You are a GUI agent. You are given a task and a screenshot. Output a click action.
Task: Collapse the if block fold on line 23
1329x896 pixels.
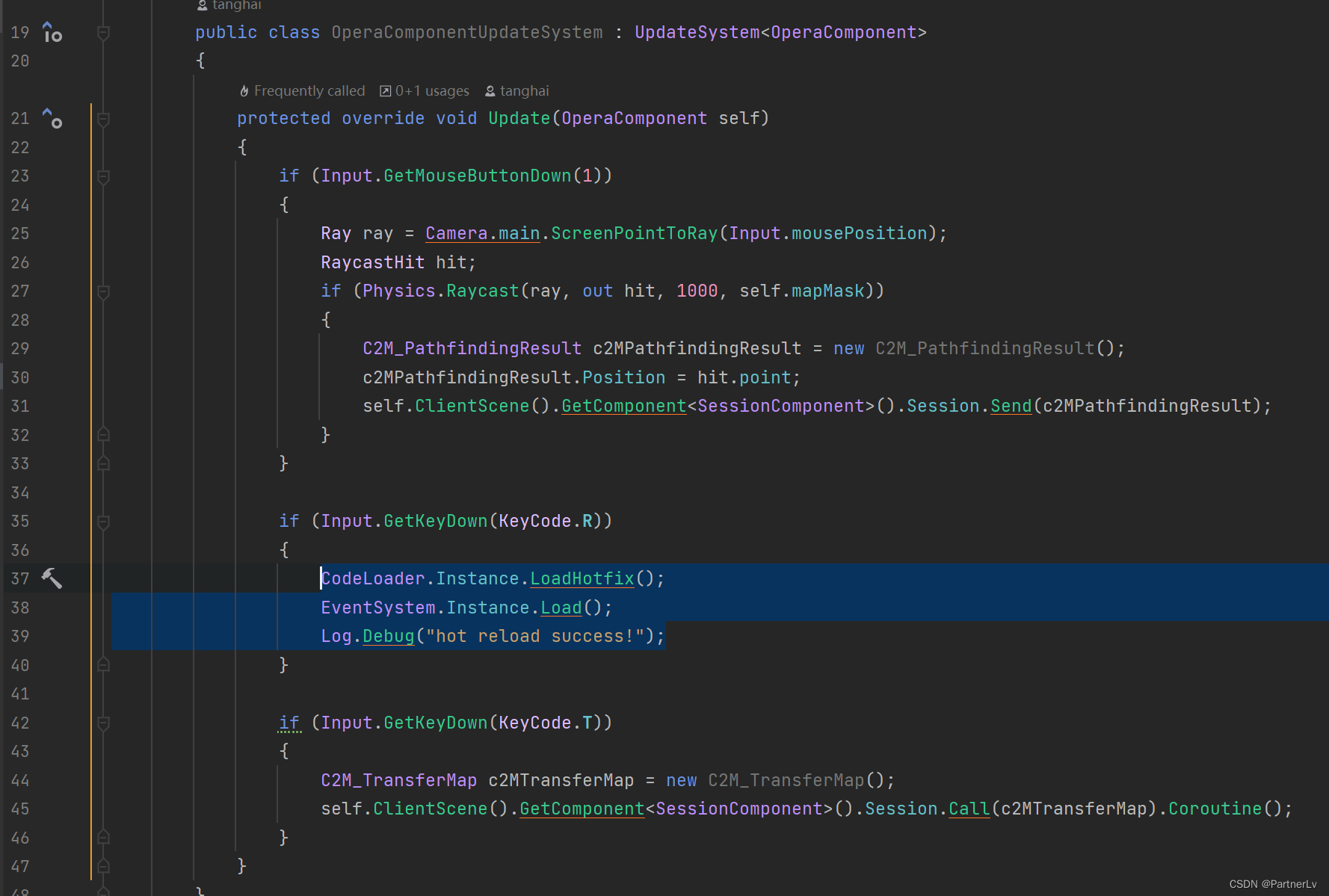(104, 176)
